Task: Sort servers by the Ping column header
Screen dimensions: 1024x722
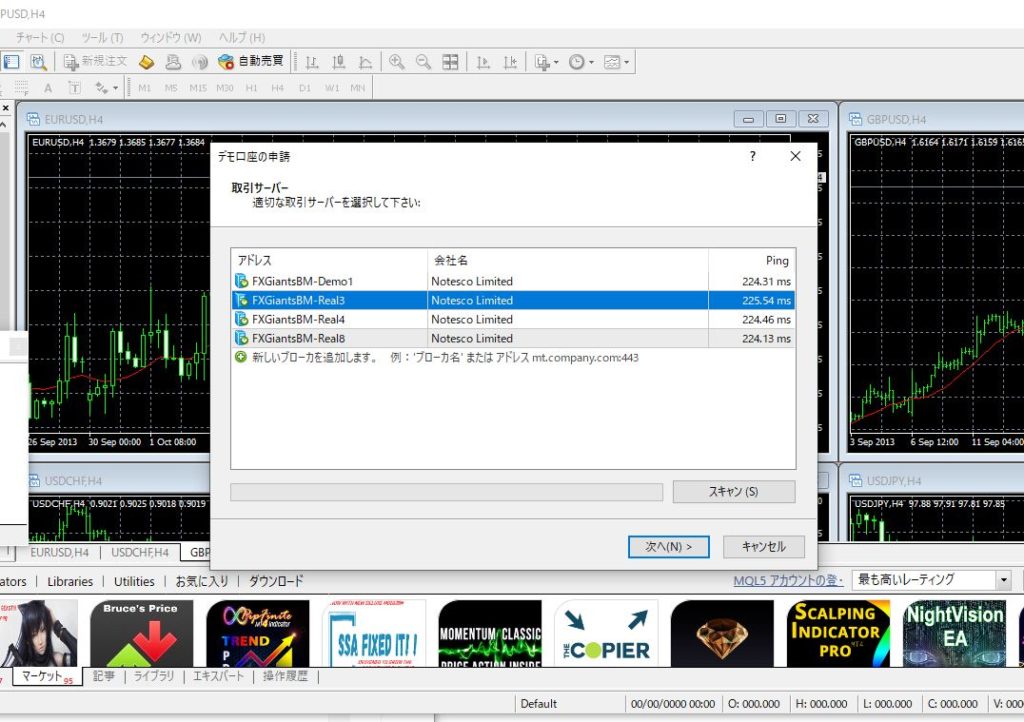Action: 752,260
